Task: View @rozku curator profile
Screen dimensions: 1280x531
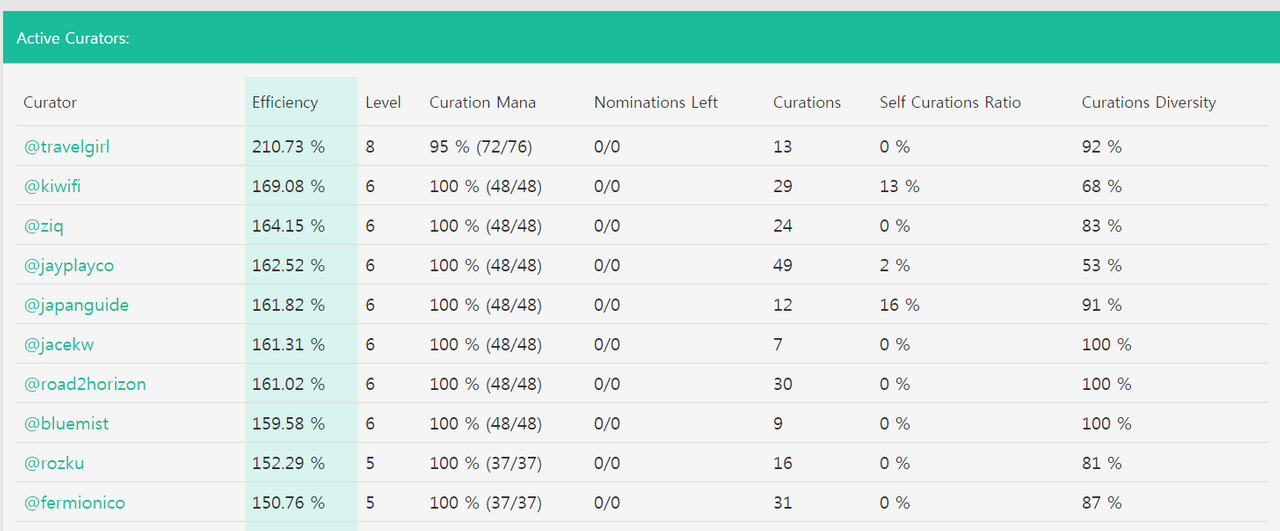Action: [54, 463]
